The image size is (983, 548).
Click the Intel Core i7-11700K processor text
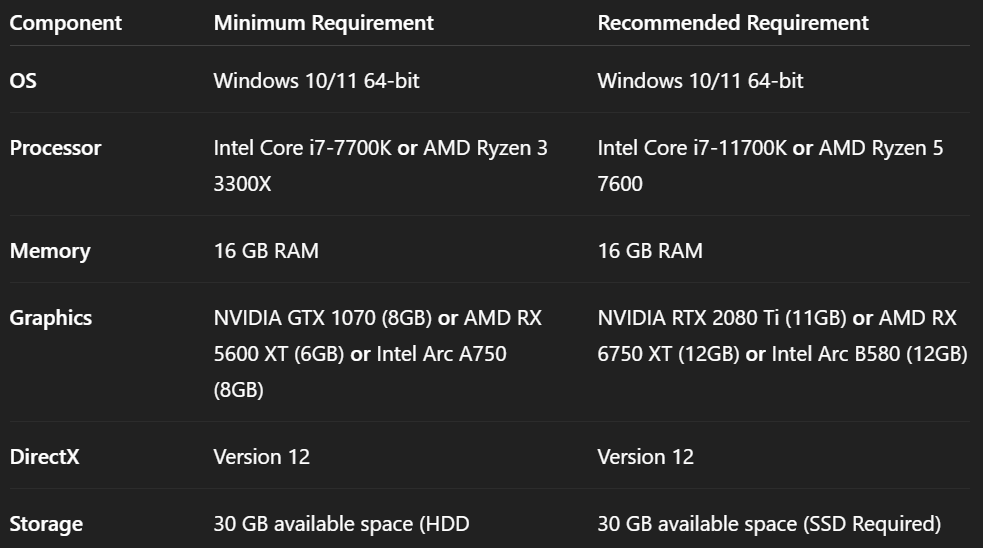click(x=691, y=148)
